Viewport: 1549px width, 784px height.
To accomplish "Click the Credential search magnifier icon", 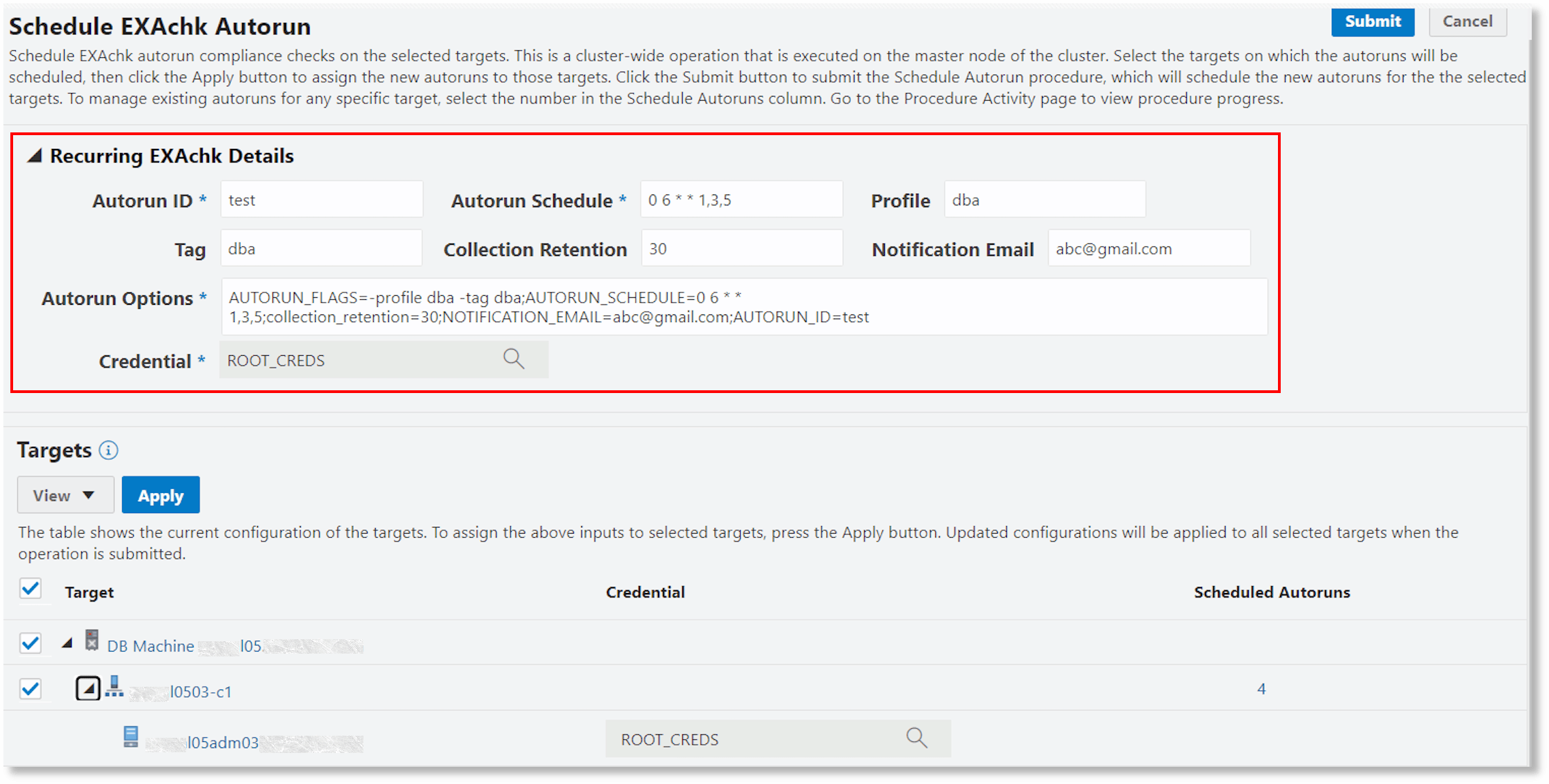I will [513, 359].
